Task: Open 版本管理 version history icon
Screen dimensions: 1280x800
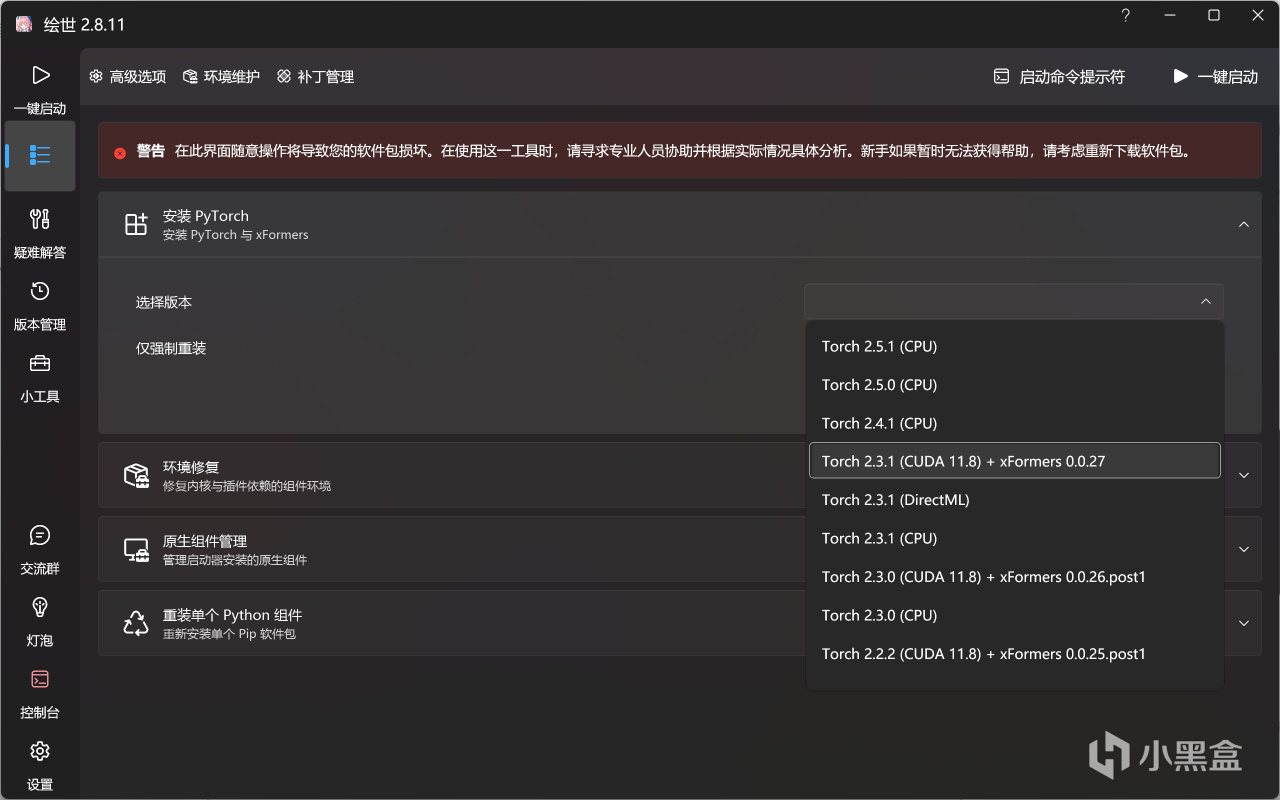Action: pyautogui.click(x=40, y=291)
